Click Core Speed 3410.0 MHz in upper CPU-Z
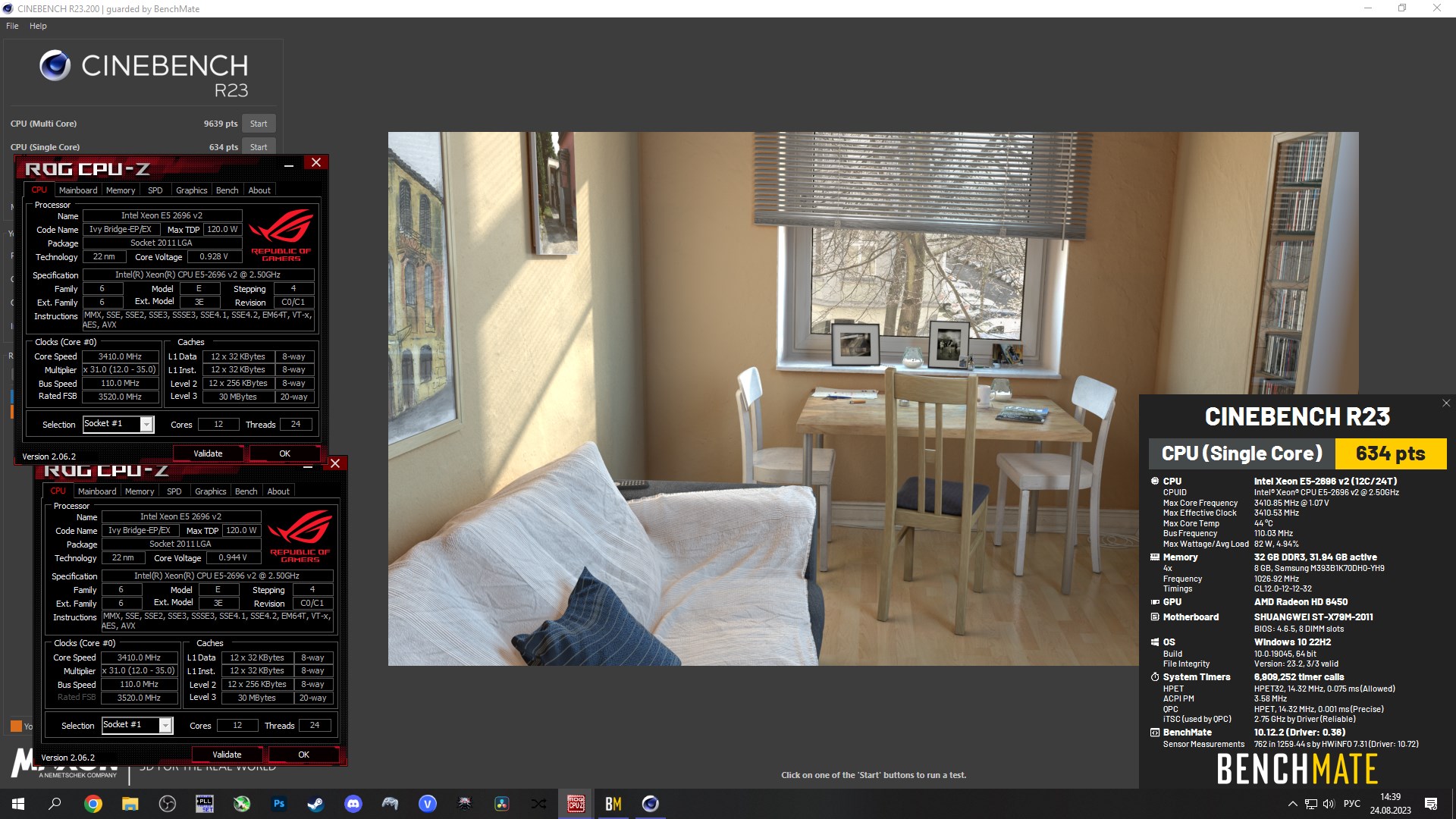 (x=120, y=356)
